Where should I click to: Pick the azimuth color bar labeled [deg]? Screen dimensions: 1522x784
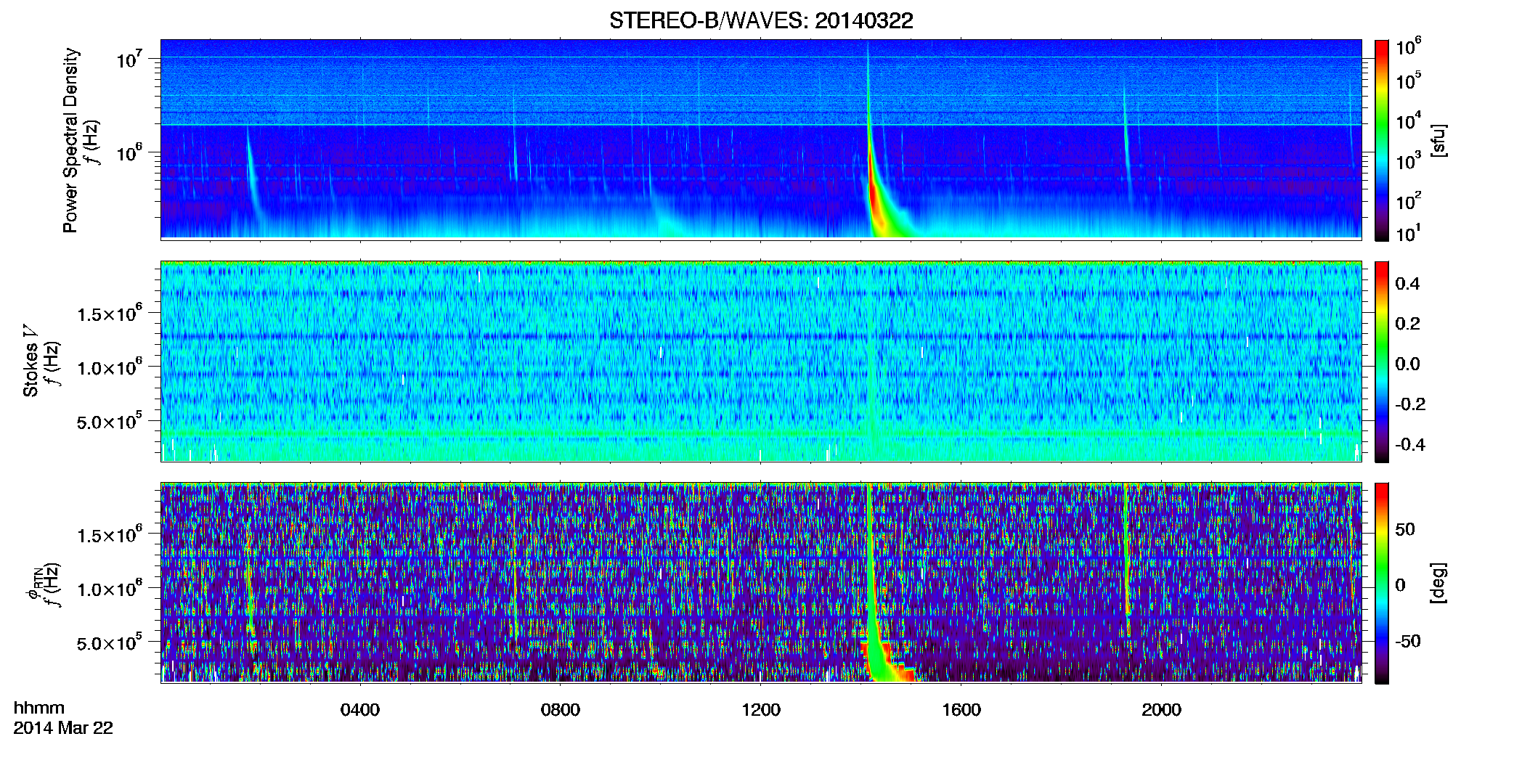[x=1382, y=583]
